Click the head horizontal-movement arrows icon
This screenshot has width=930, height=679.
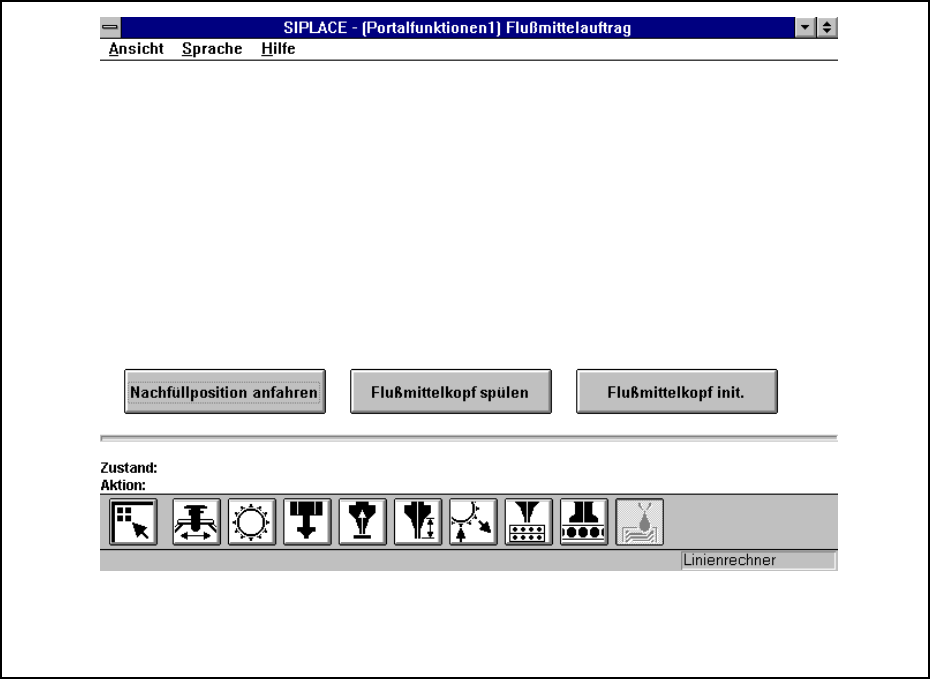click(196, 522)
